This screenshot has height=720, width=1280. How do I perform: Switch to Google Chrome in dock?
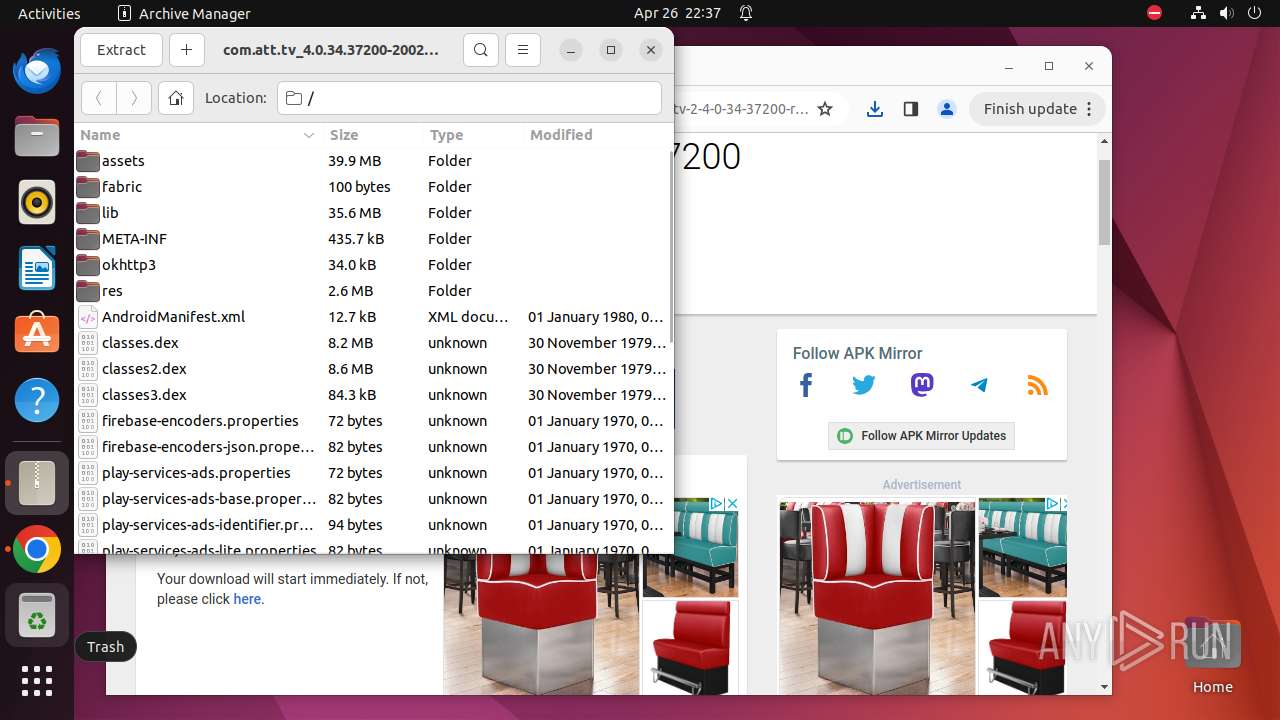tap(37, 549)
